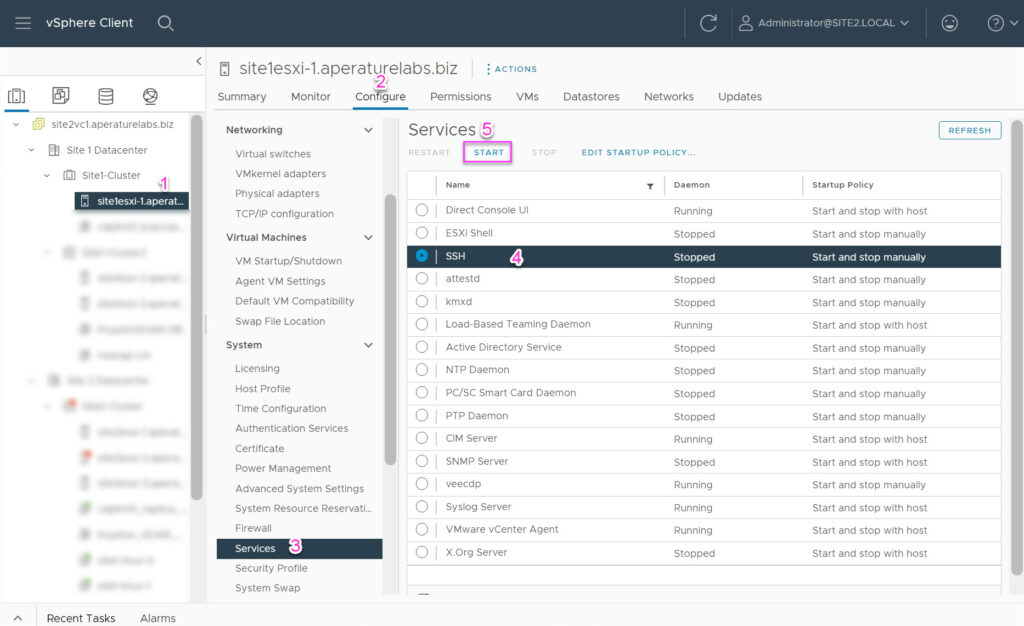1024x626 pixels.
Task: Select the SNMP Server radio button
Action: click(x=423, y=461)
